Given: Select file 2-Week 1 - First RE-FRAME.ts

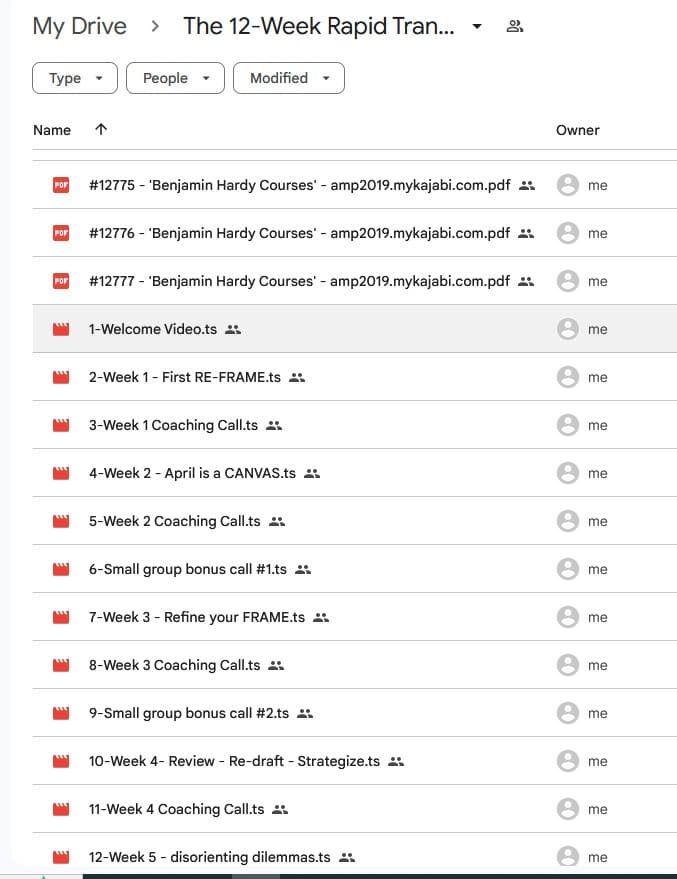Looking at the screenshot, I should pyautogui.click(x=185, y=377).
